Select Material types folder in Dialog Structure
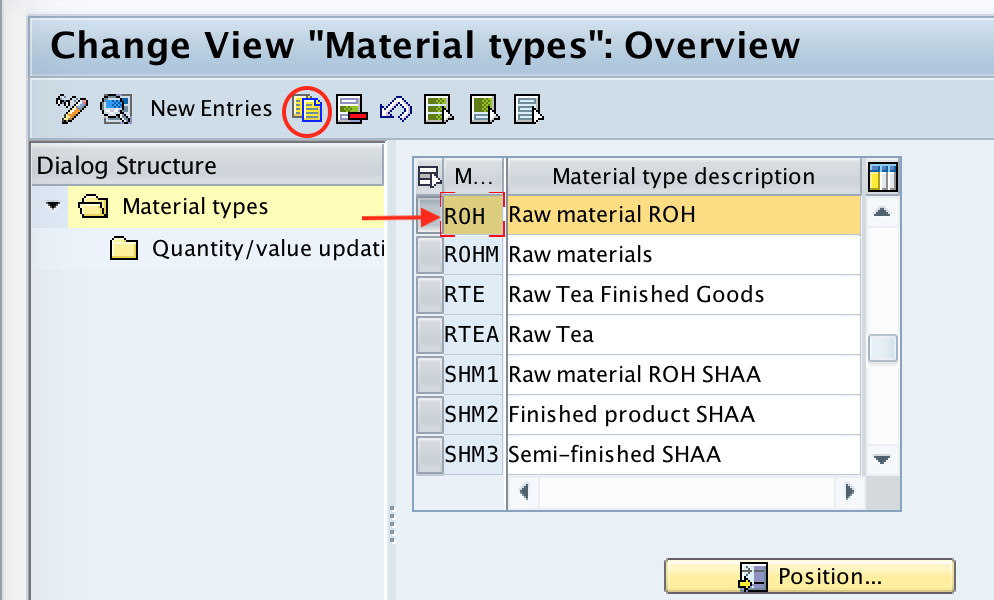The image size is (994, 600). (195, 207)
